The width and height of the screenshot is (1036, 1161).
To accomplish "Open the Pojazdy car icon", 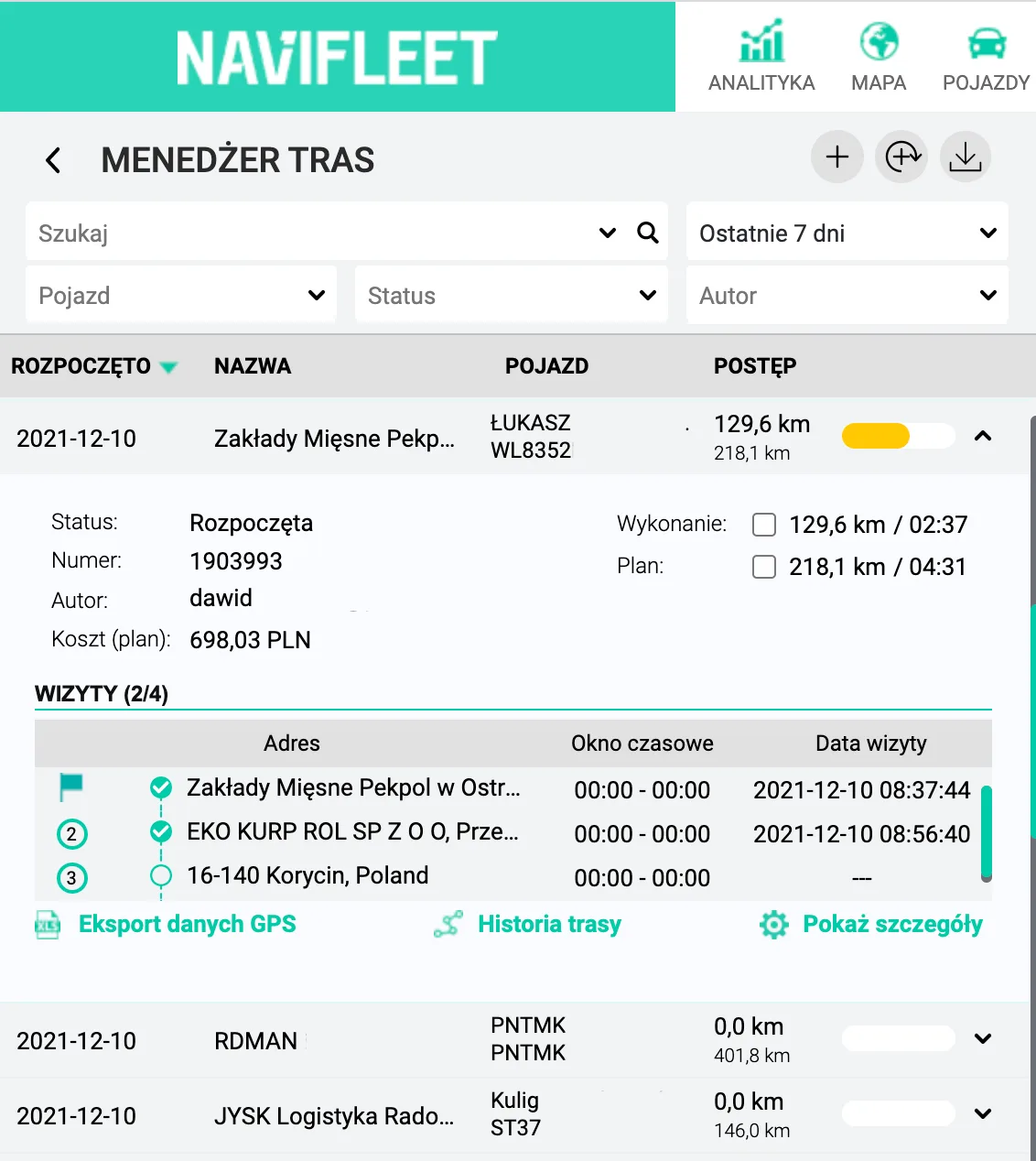I will (987, 43).
